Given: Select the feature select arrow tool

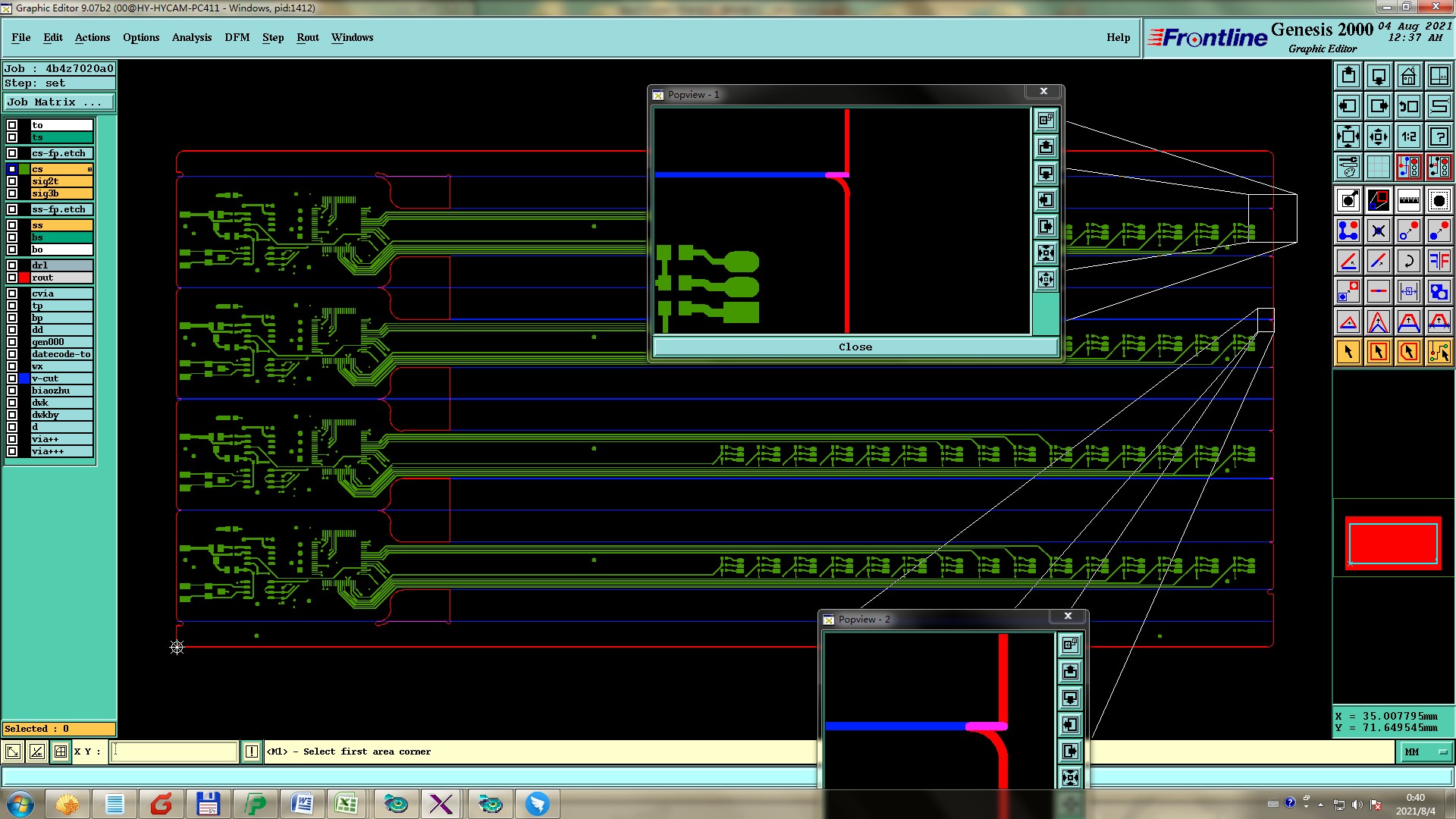Looking at the screenshot, I should click(x=1348, y=200).
